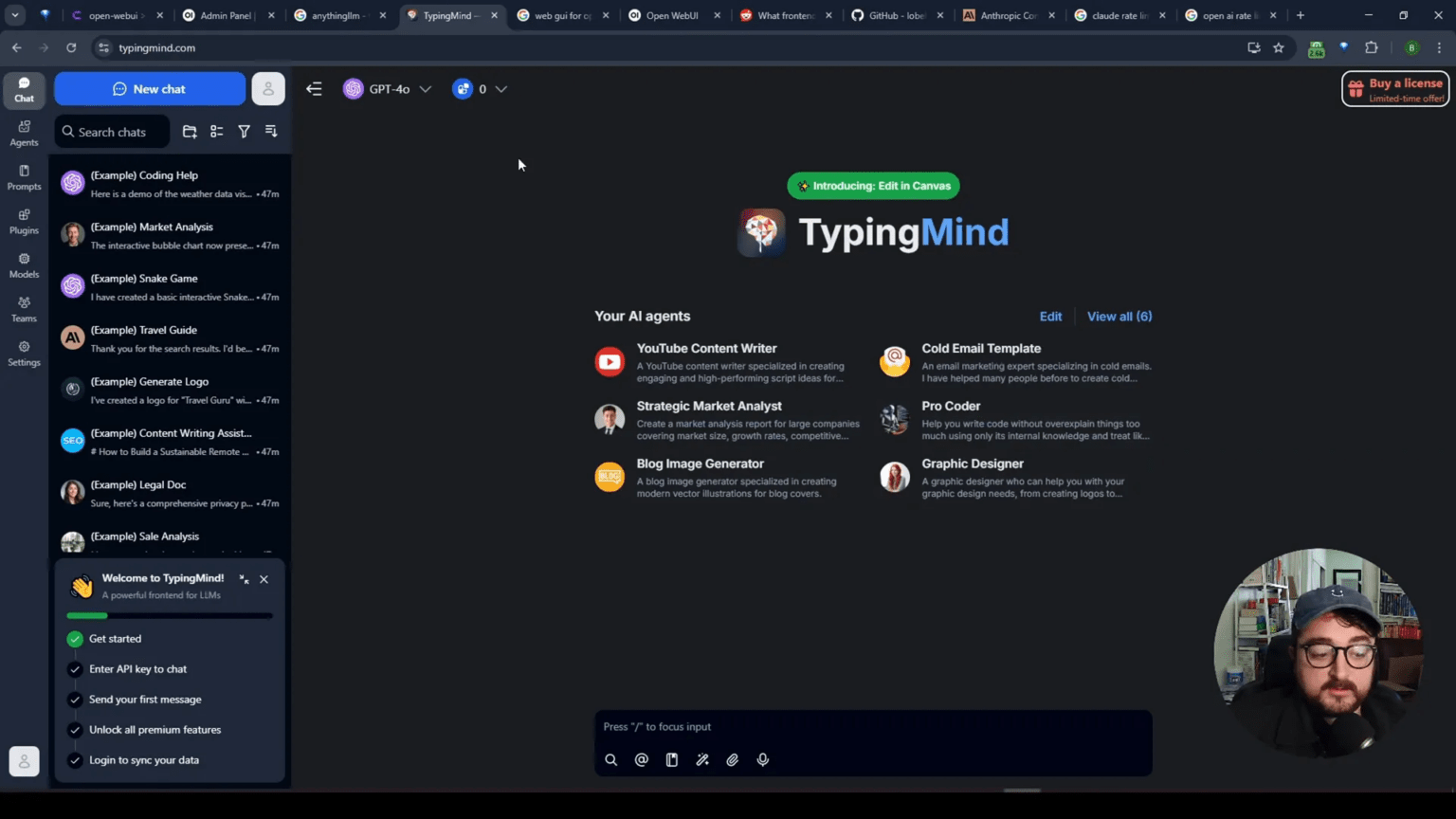Click the microphone voice input icon
Screen dimensions: 1456x819
coord(762,759)
